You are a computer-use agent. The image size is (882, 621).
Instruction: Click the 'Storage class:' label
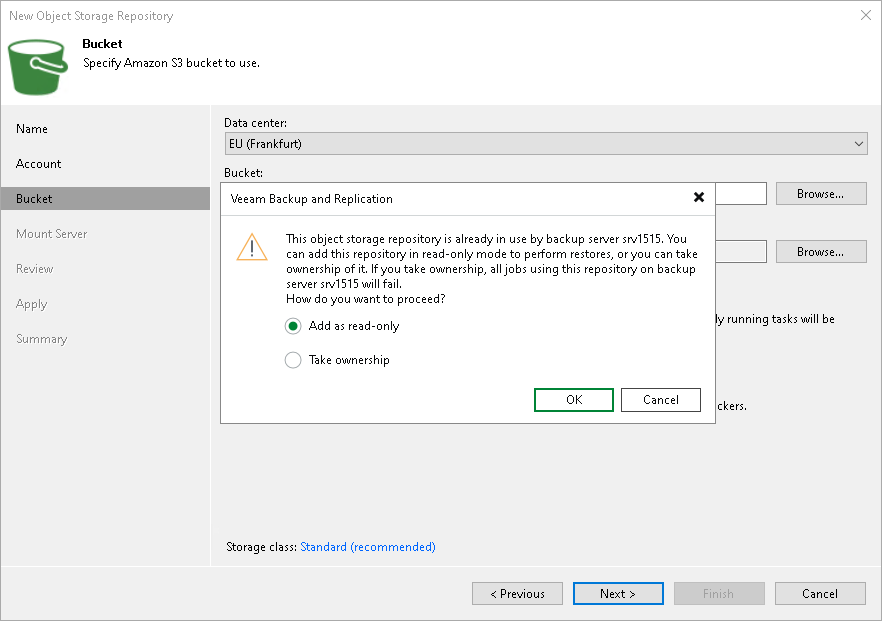(x=262, y=547)
